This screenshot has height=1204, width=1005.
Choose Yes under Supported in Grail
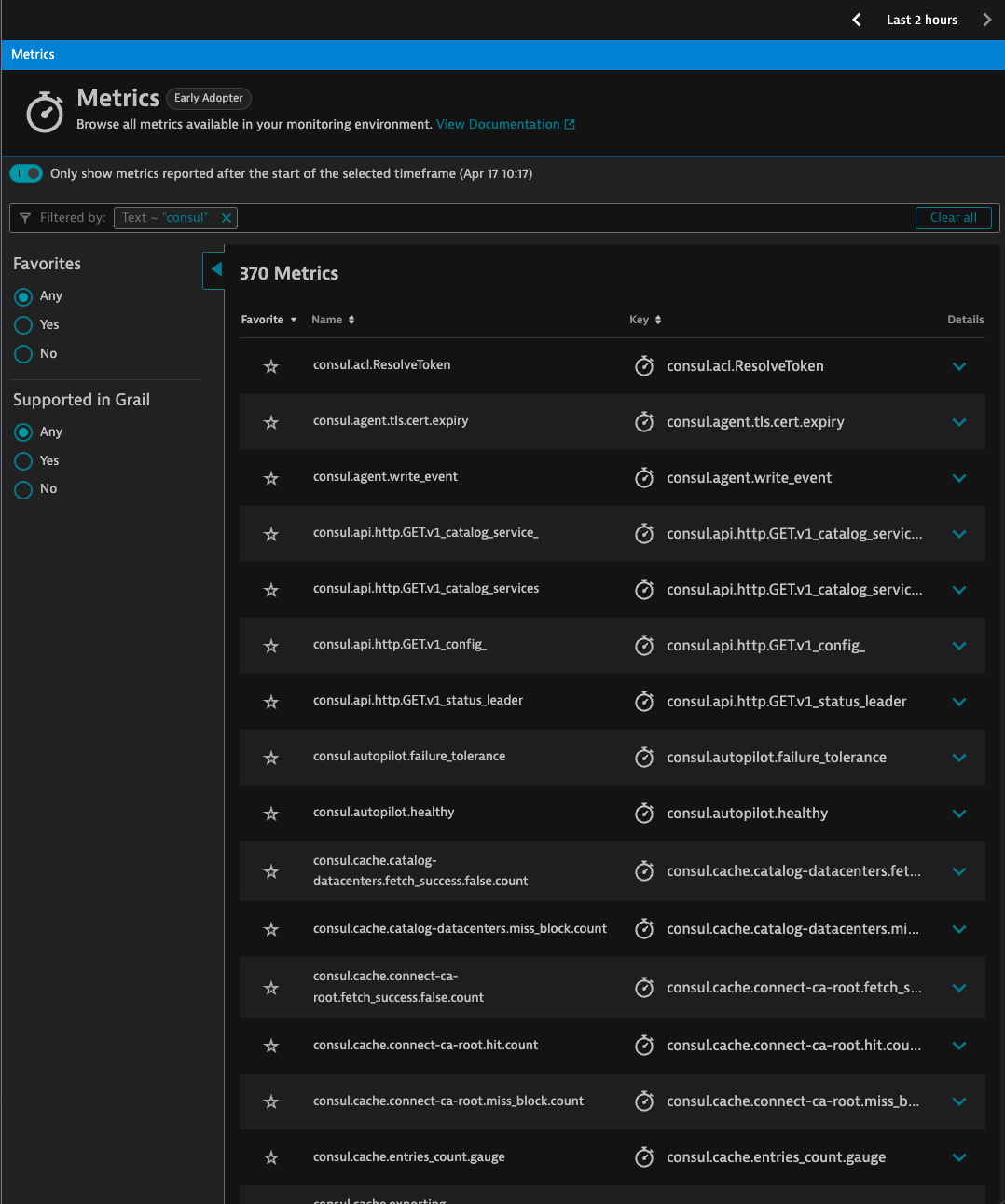coord(24,461)
